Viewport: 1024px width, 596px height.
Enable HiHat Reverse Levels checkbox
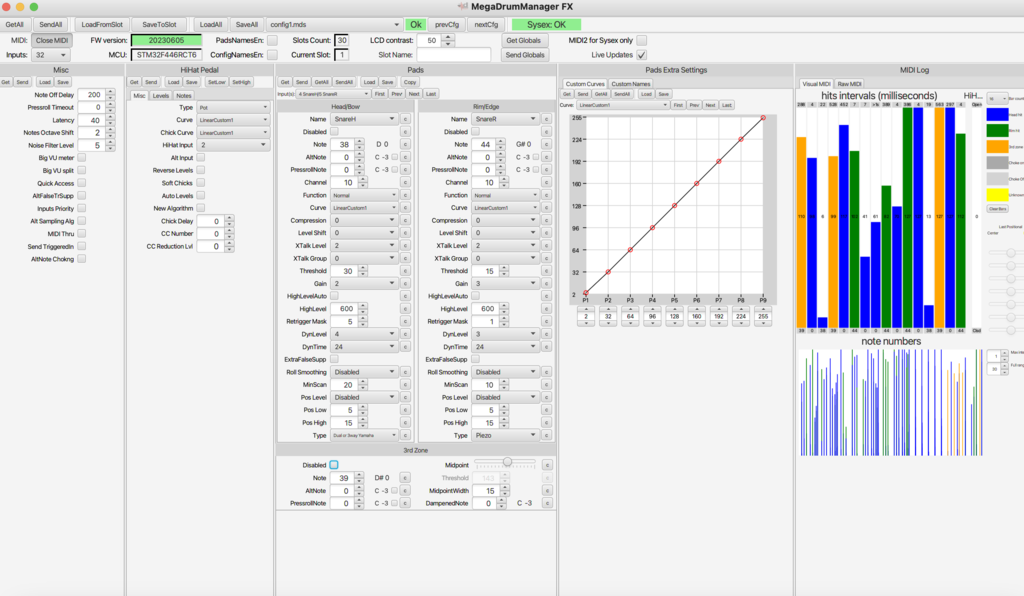(x=200, y=170)
